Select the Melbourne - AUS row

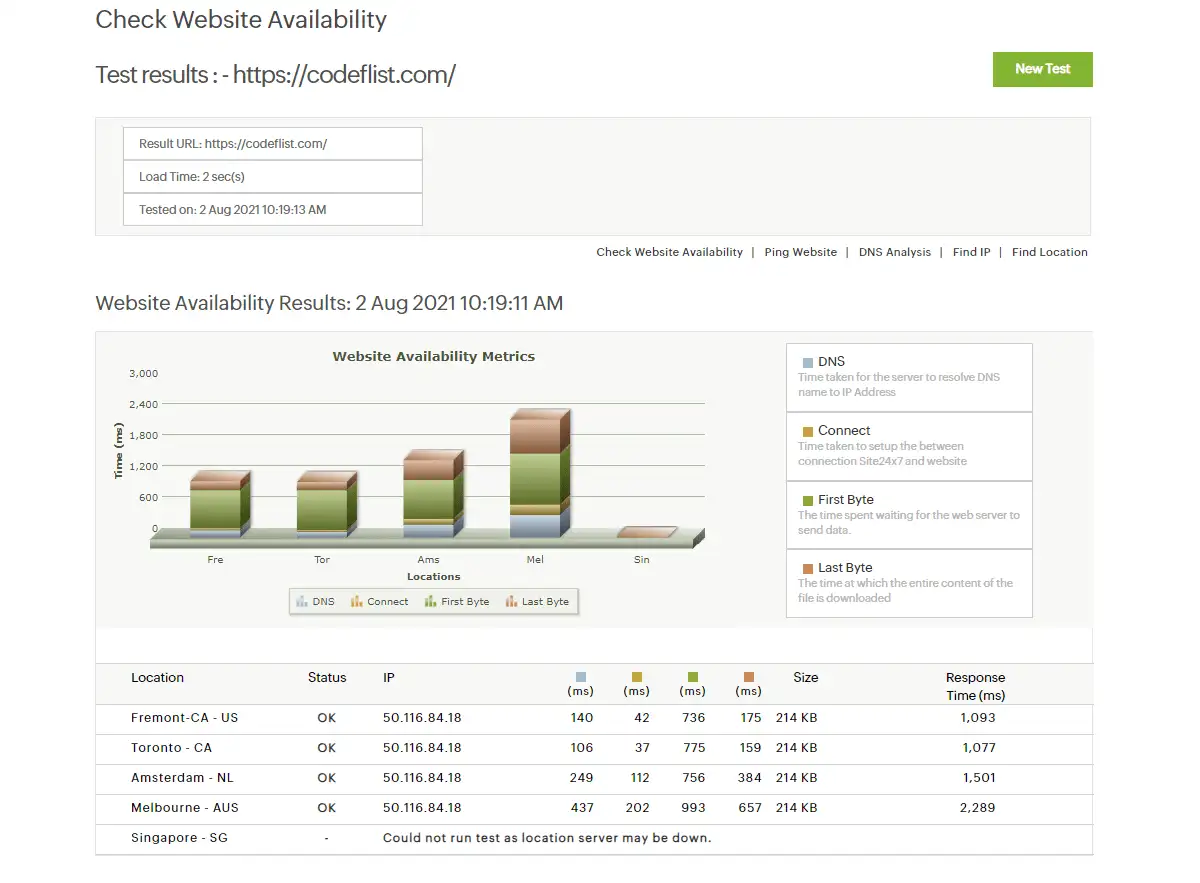pyautogui.click(x=594, y=808)
